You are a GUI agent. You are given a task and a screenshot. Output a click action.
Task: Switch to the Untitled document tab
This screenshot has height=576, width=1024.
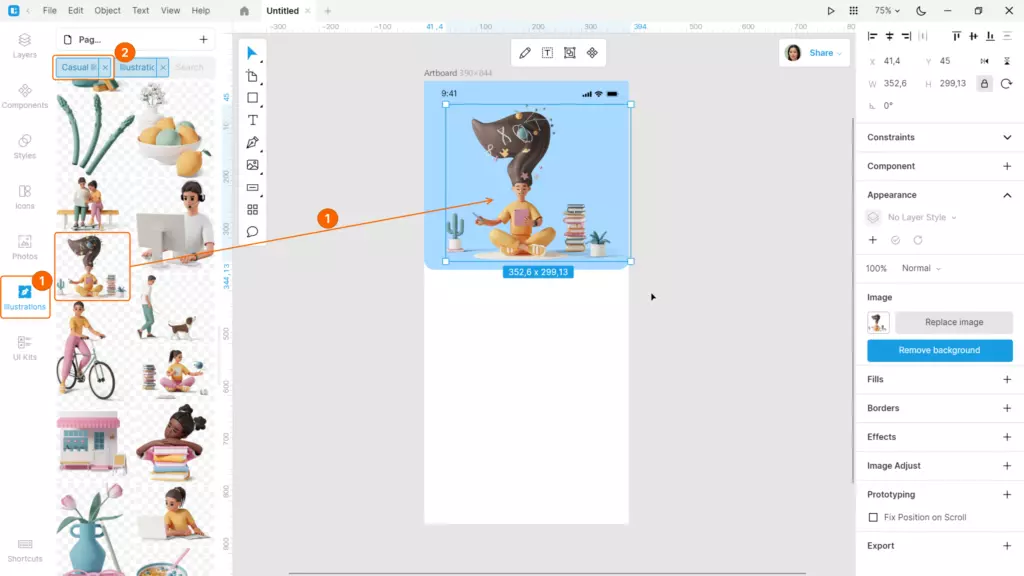coord(282,10)
